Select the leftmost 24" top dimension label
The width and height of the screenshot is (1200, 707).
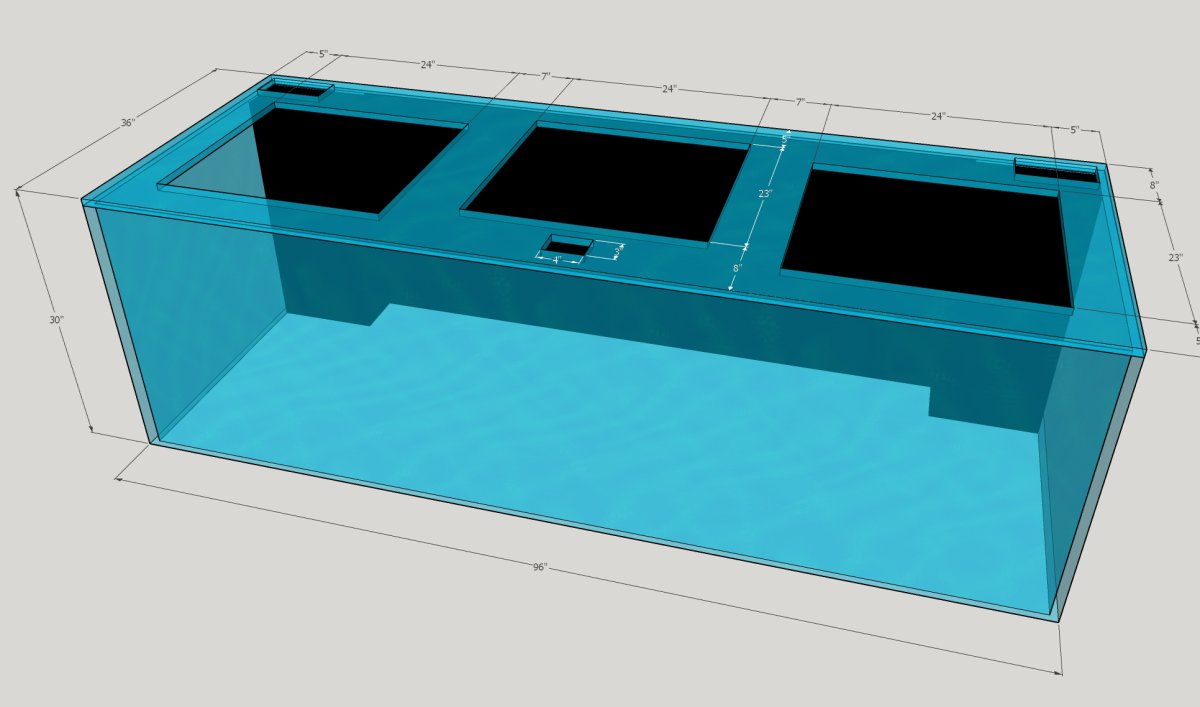click(x=427, y=65)
